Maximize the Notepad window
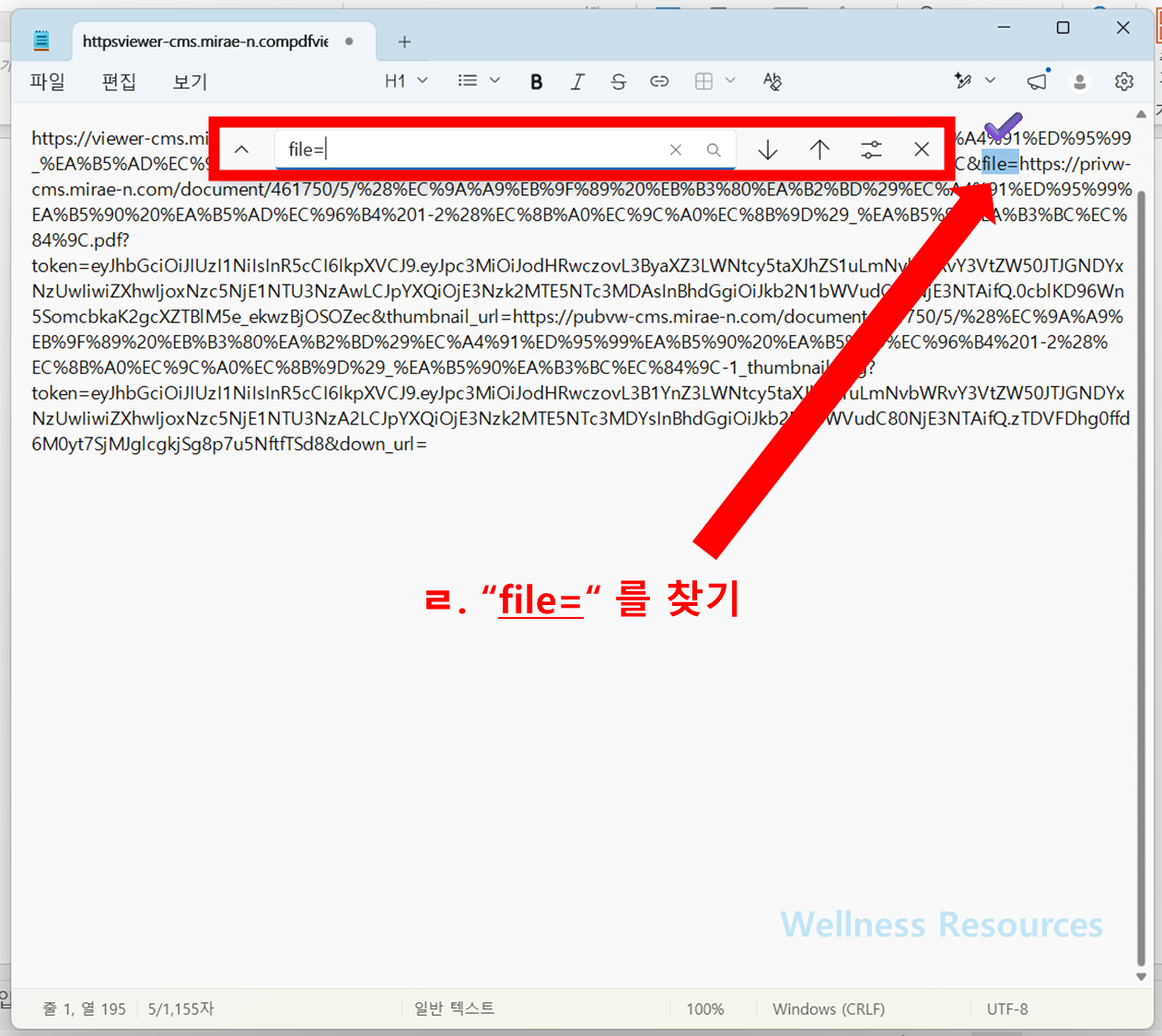Screen dimensions: 1162x1036 click(1063, 28)
